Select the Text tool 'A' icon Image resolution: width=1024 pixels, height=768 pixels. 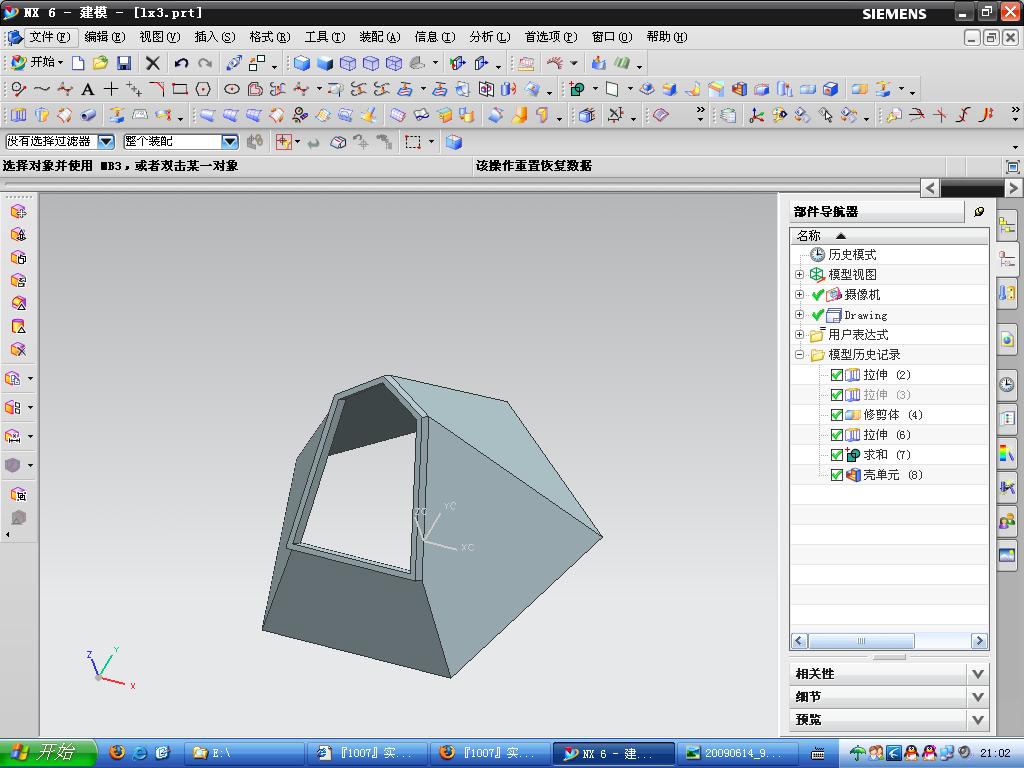(x=88, y=89)
